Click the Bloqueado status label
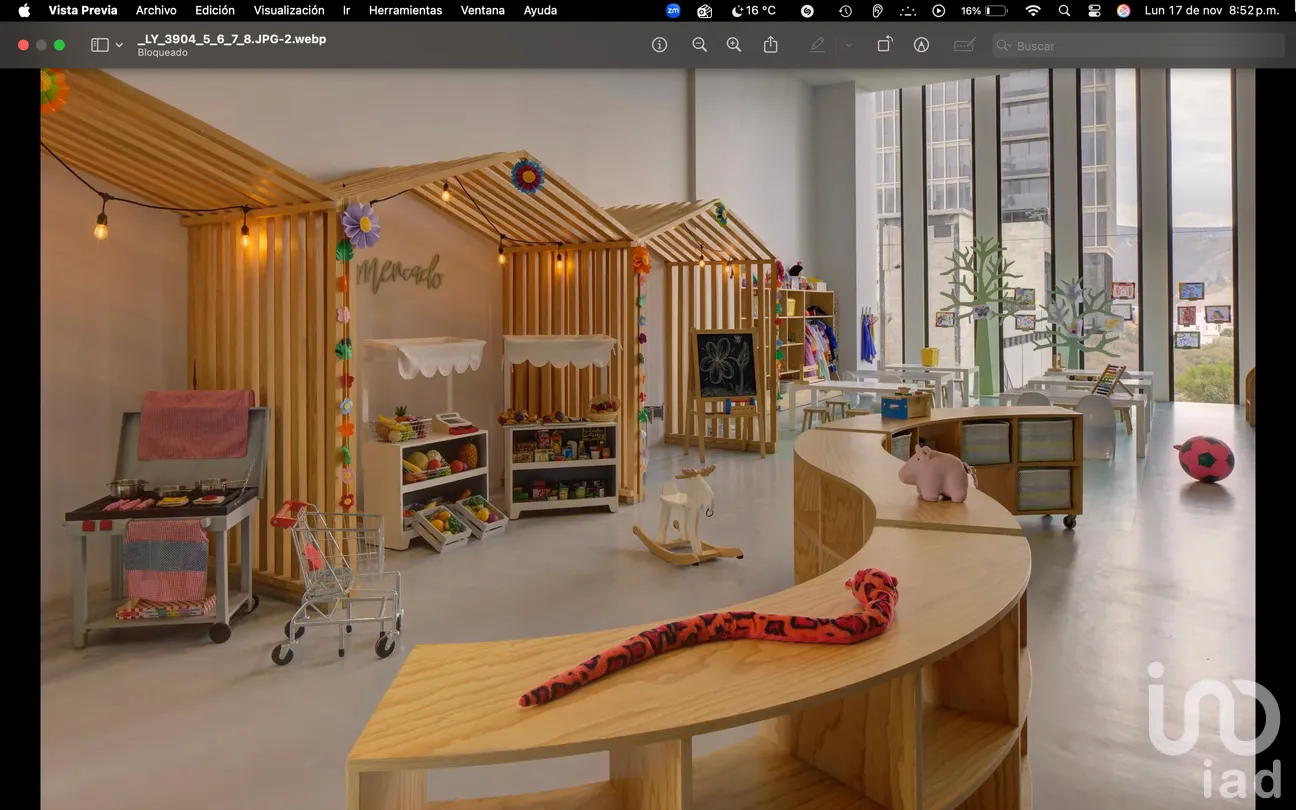1296x810 pixels. click(x=162, y=53)
